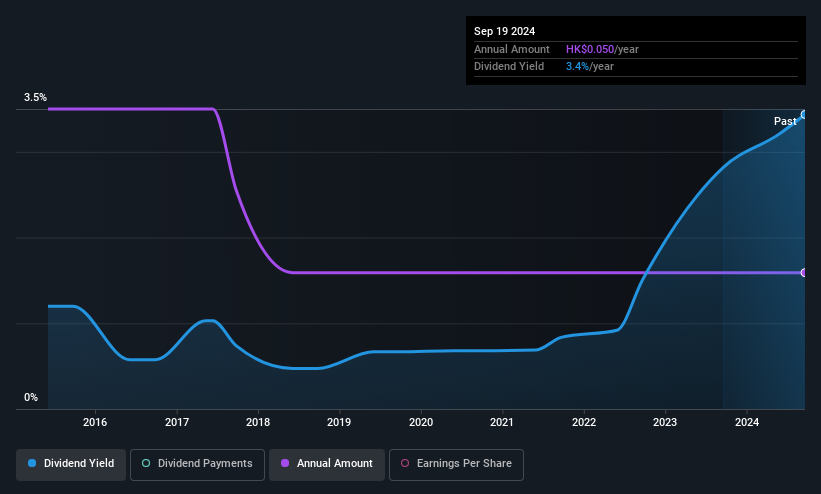The height and width of the screenshot is (494, 821).
Task: Toggle the Annual Amount series
Action: click(327, 464)
